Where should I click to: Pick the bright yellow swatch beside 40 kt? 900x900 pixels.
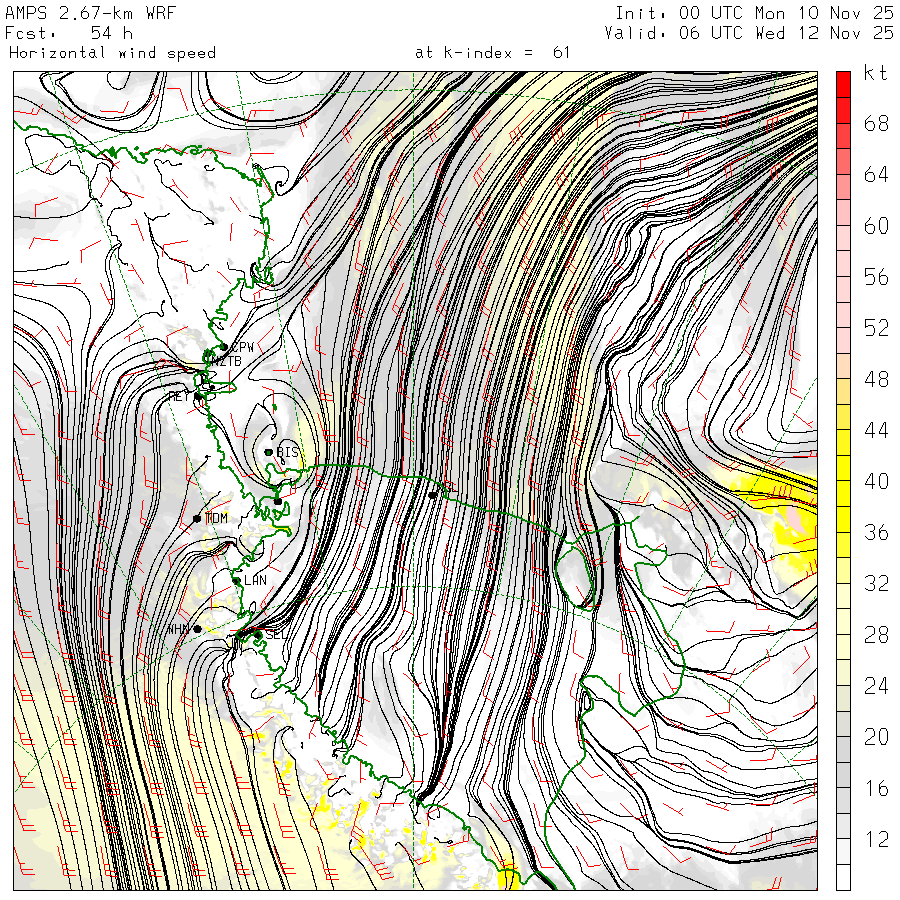point(843,467)
